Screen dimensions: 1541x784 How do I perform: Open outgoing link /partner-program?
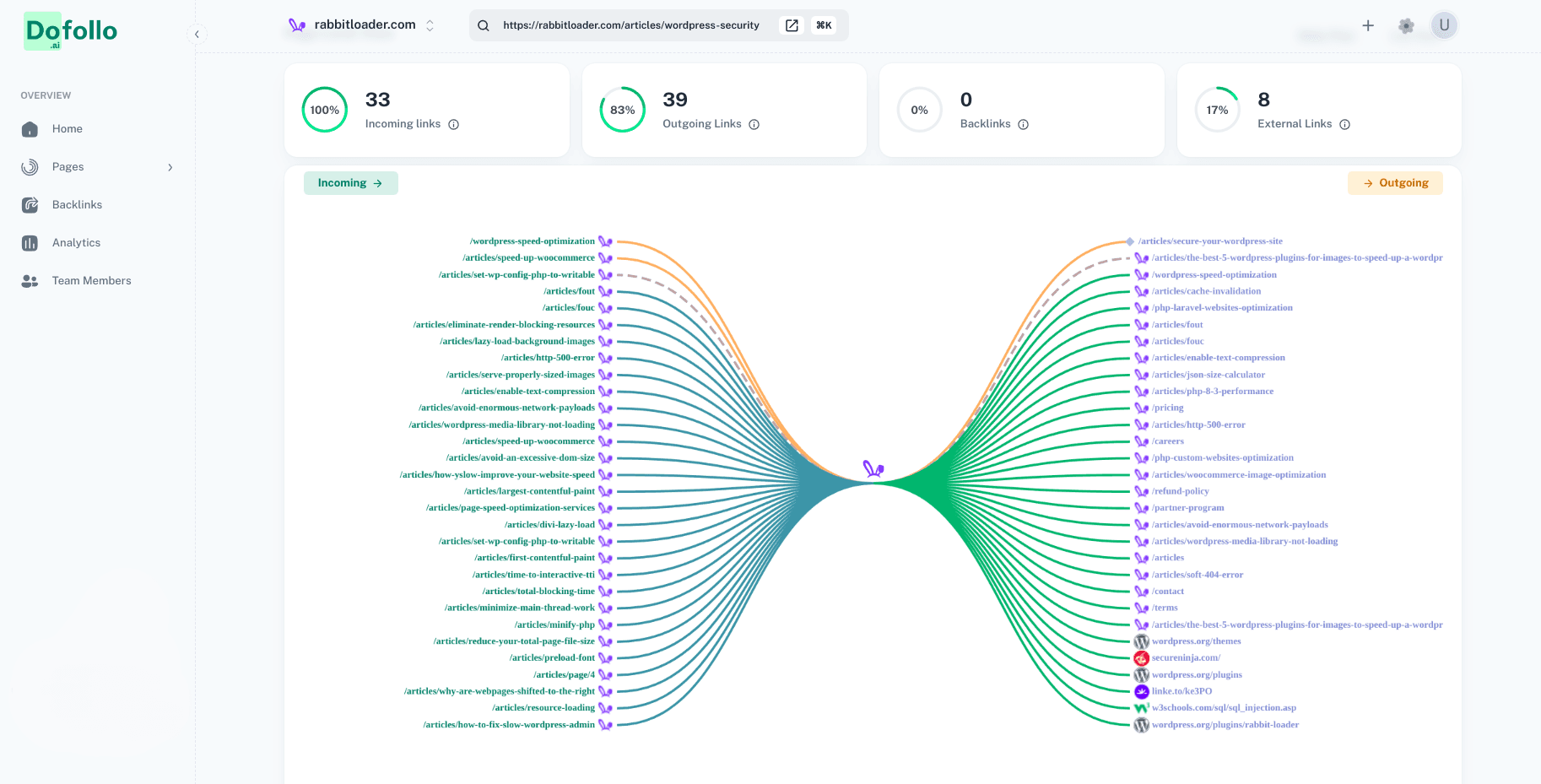1187,508
